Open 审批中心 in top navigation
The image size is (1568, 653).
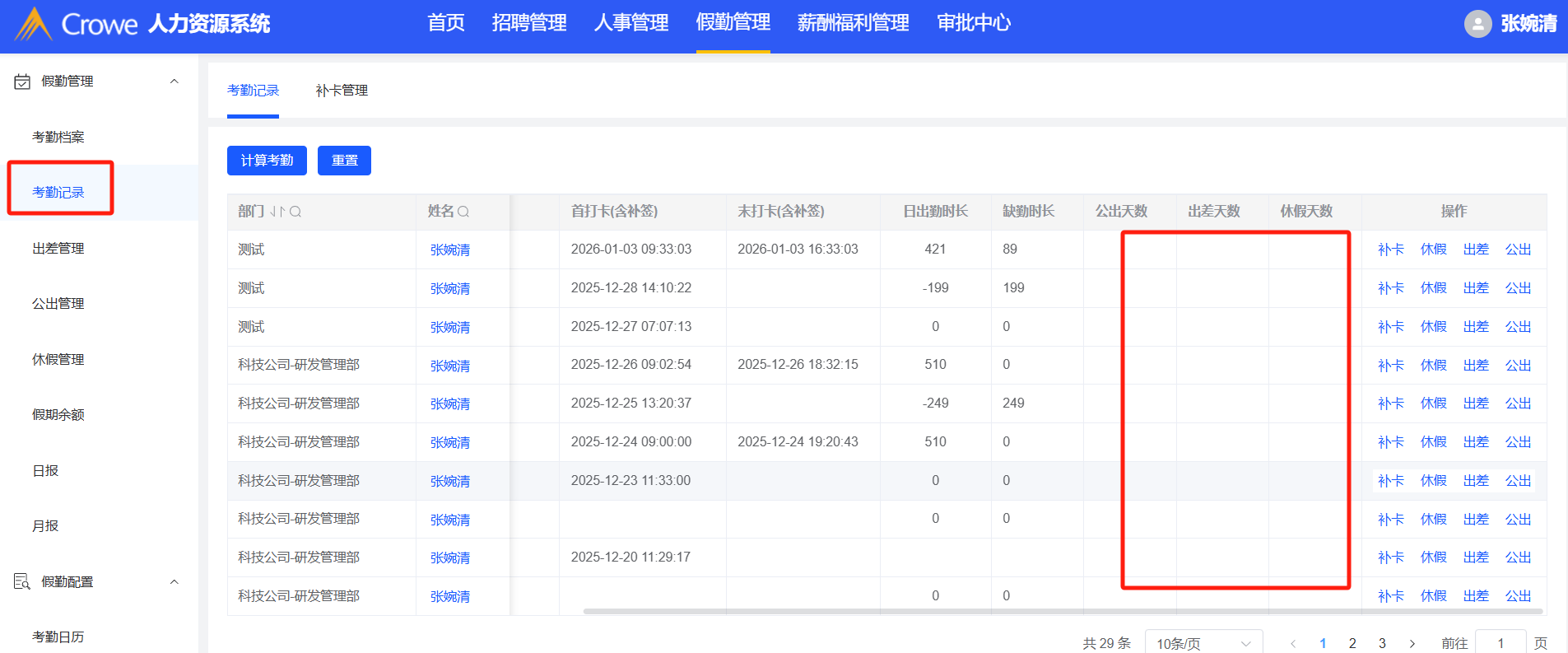click(974, 23)
